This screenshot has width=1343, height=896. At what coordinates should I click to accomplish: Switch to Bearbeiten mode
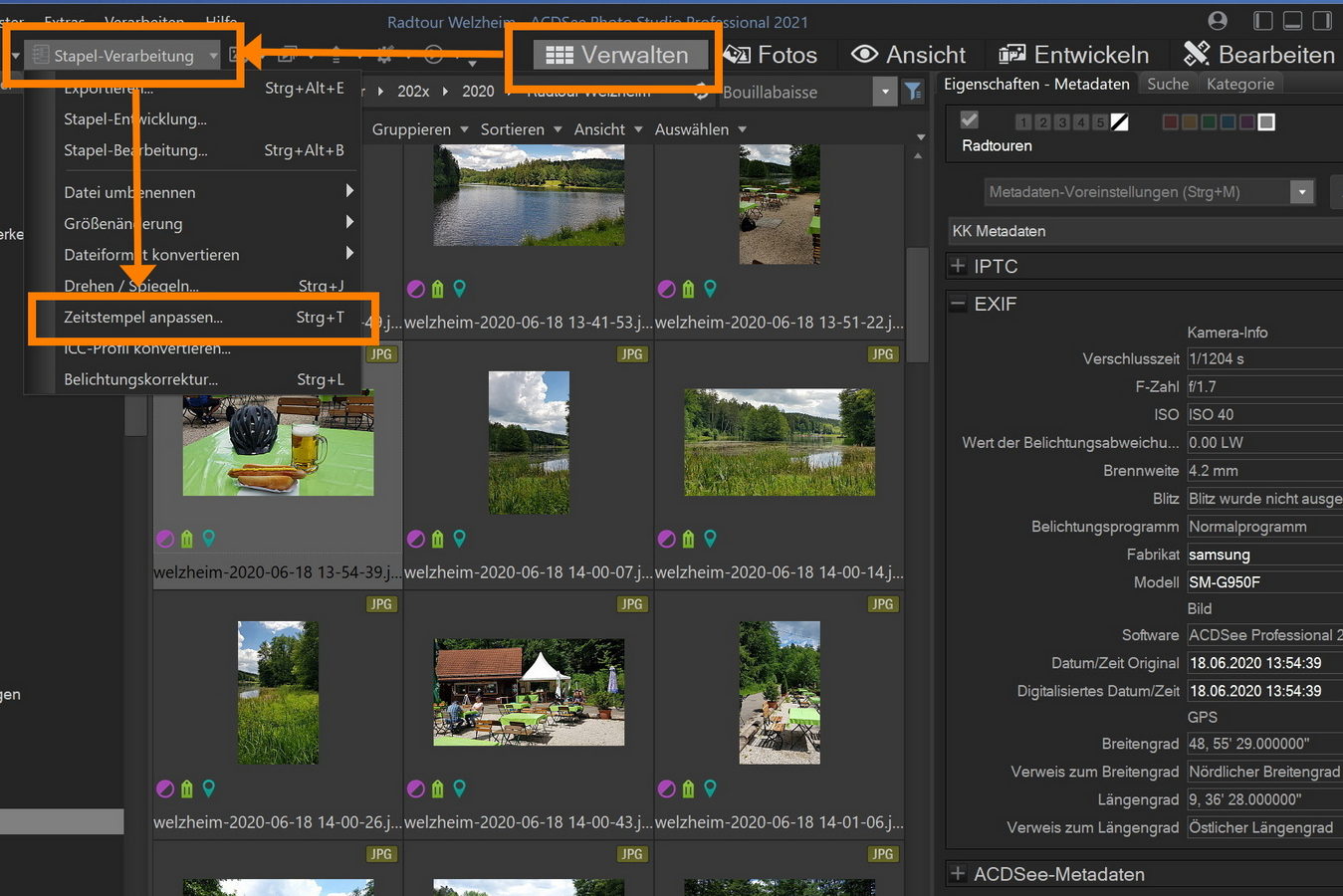[1258, 55]
